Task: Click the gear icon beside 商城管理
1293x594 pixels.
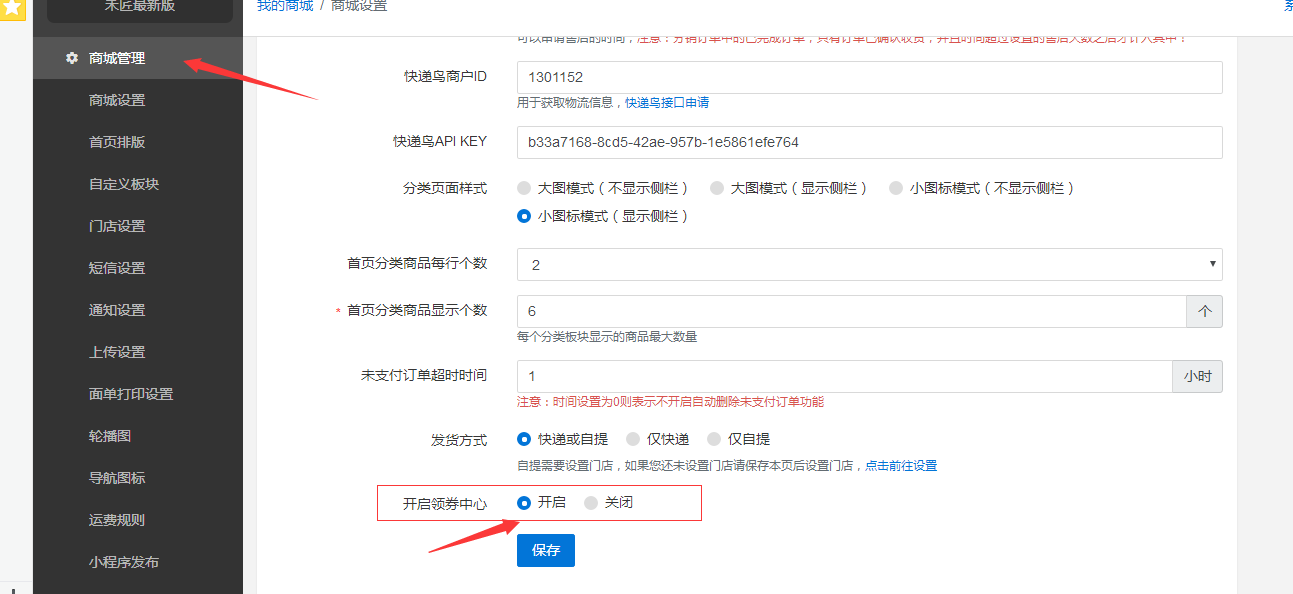Action: [x=72, y=58]
